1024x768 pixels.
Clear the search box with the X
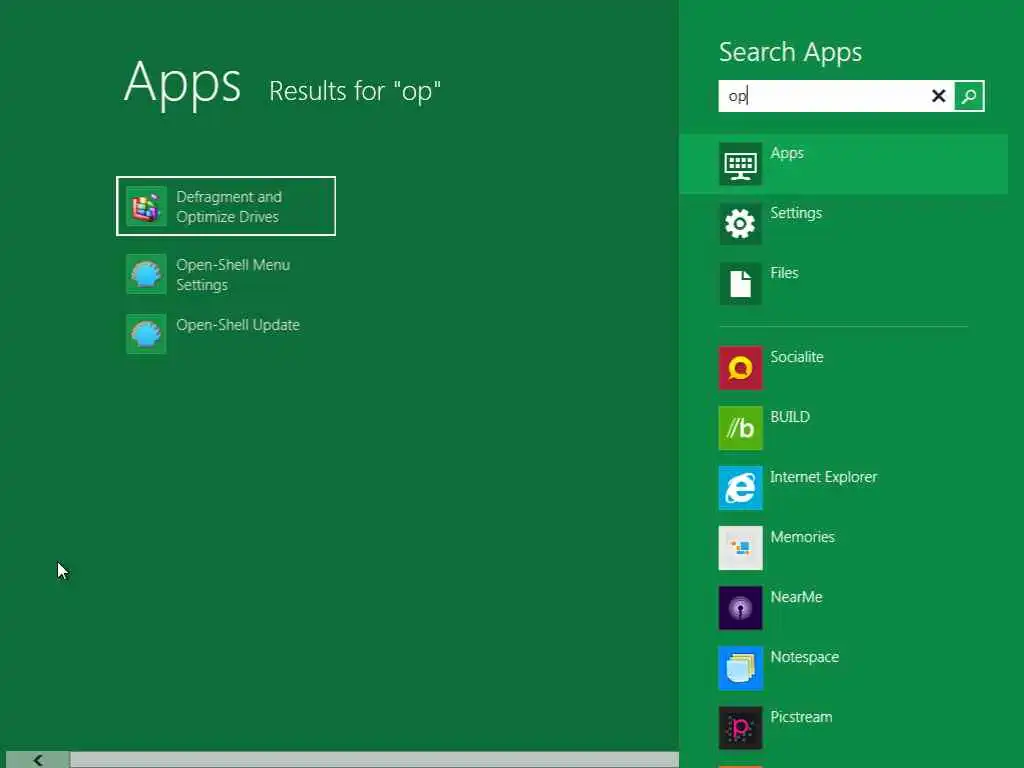938,96
